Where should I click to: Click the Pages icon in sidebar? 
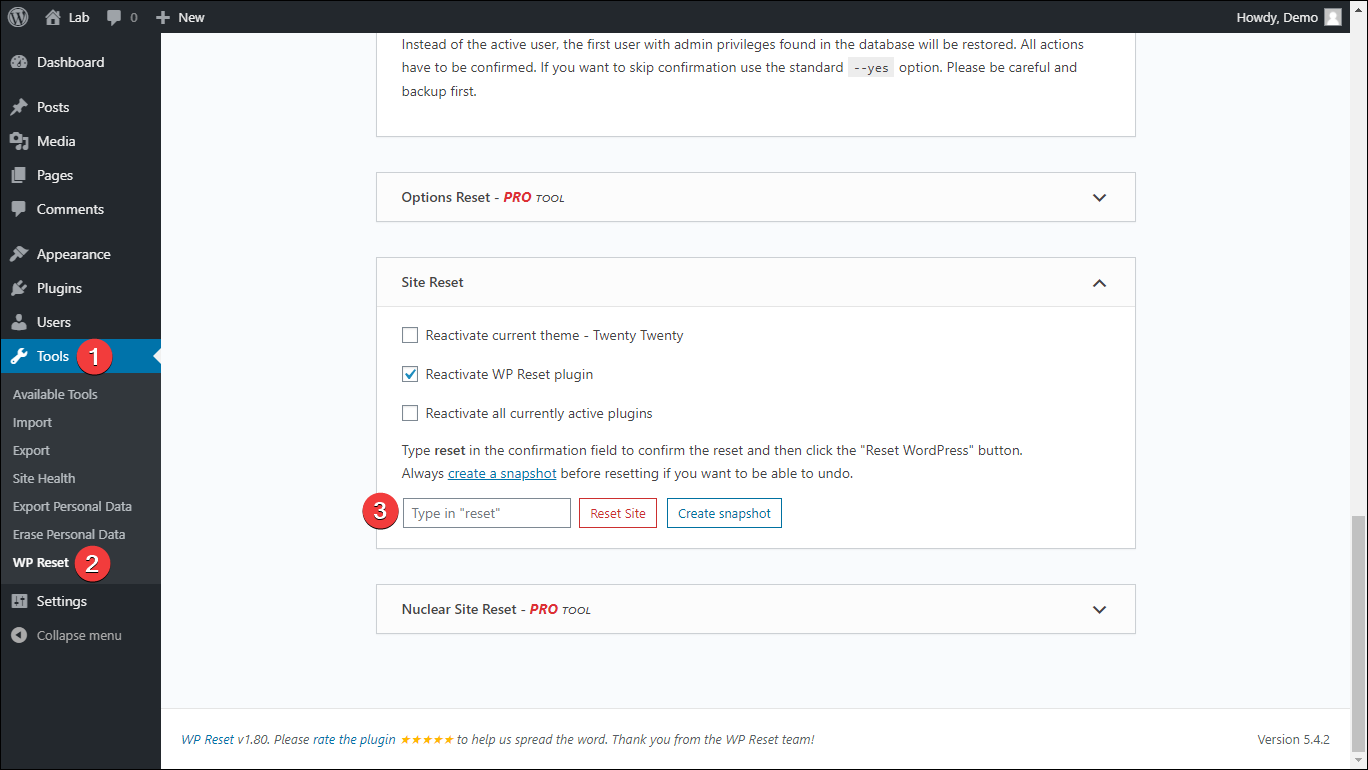[19, 175]
